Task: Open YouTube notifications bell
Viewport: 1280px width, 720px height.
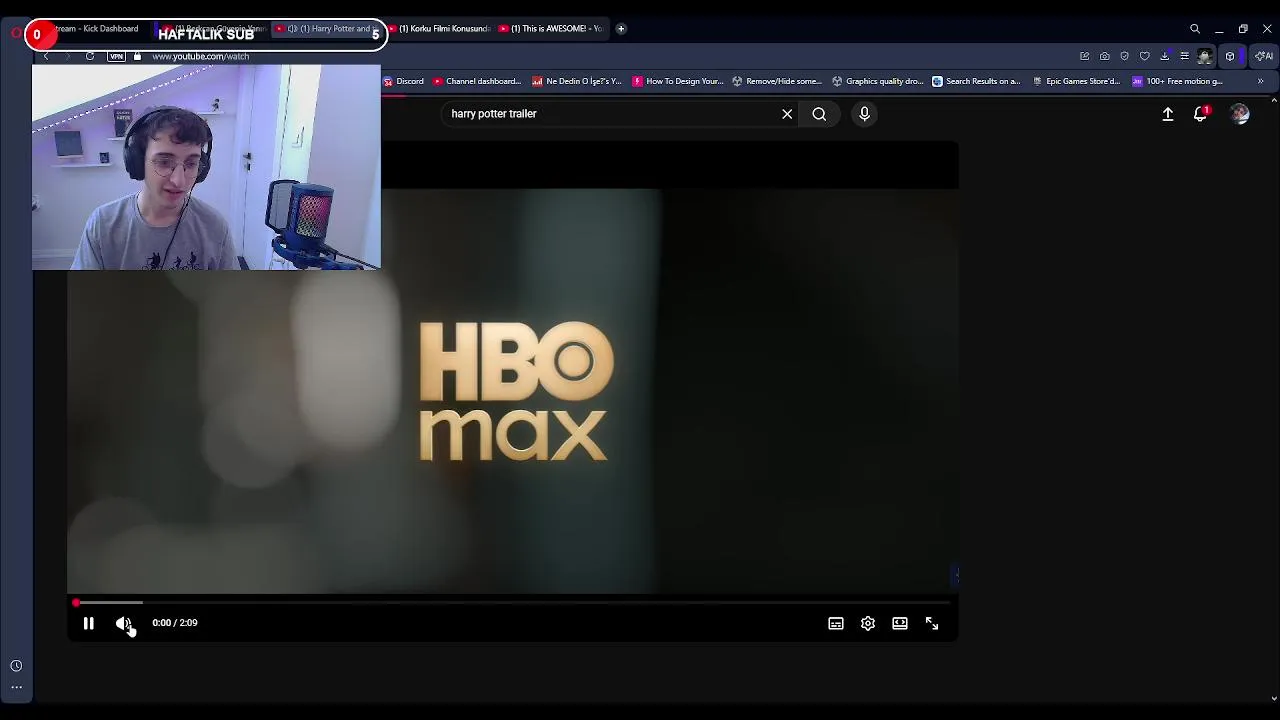Action: pyautogui.click(x=1201, y=114)
